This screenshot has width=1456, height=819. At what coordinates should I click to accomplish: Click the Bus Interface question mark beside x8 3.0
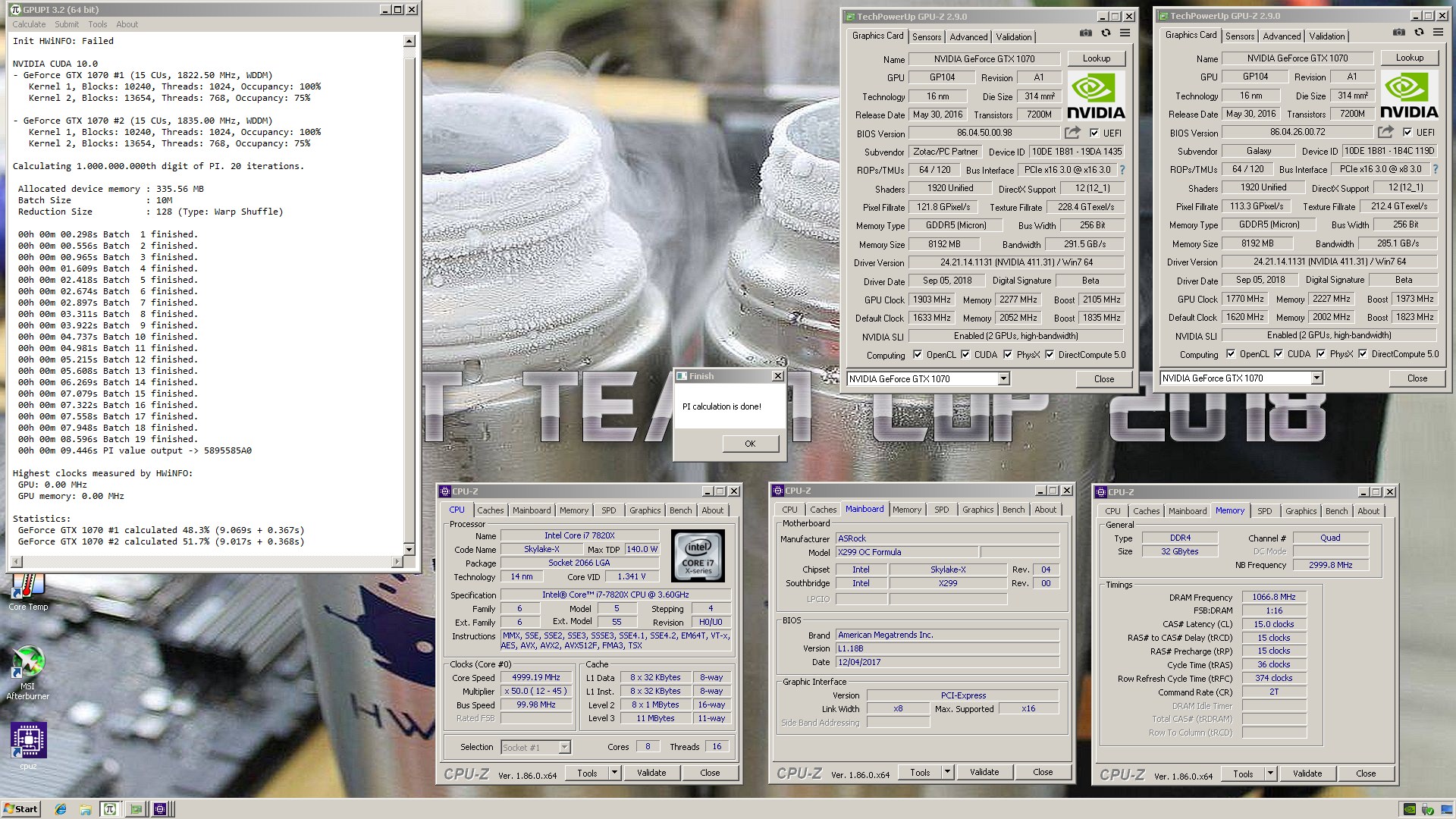[1435, 169]
